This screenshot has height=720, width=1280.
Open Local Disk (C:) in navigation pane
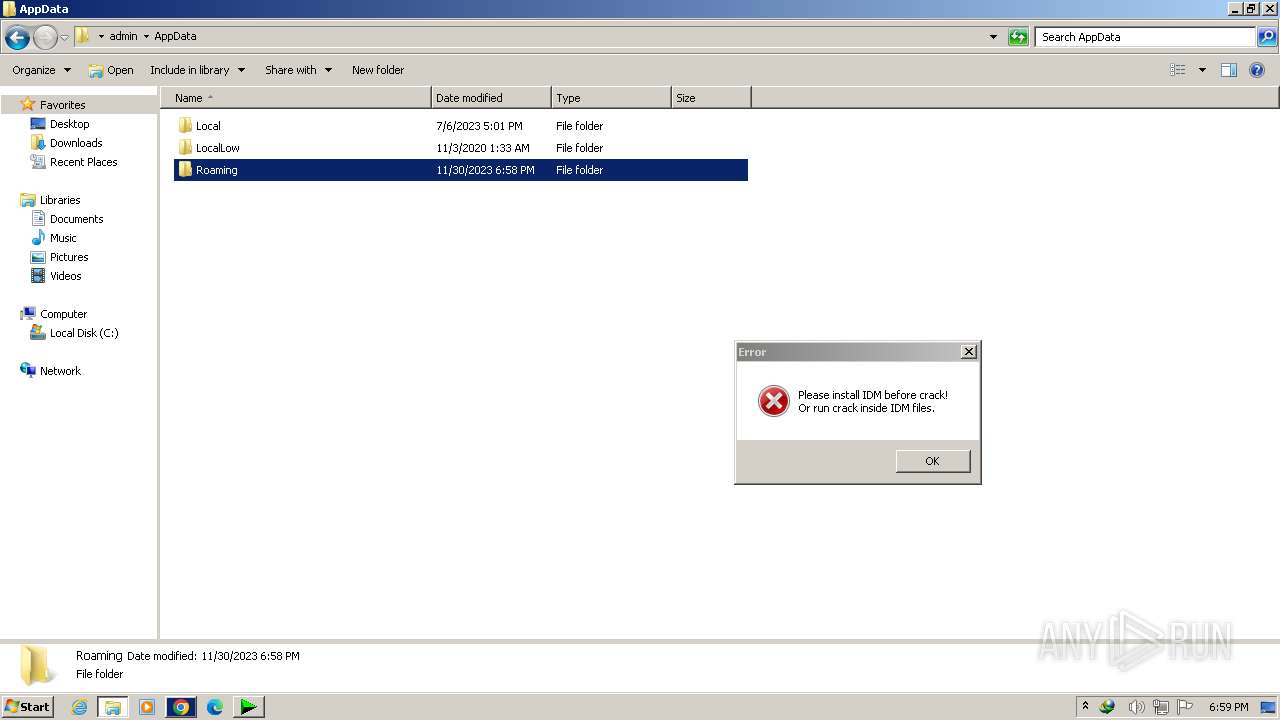(84, 333)
